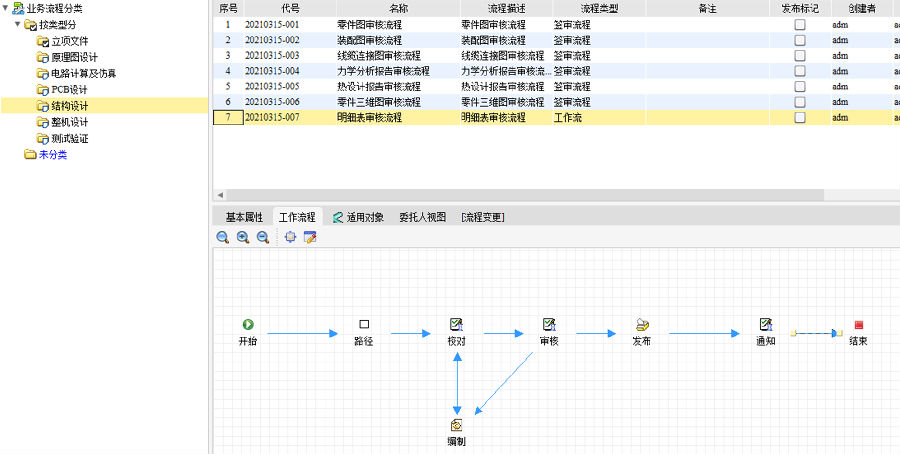Toggle 发布标记 checkbox for 零件三维图审核流程
Screen dimensions: 900x454
click(800, 102)
